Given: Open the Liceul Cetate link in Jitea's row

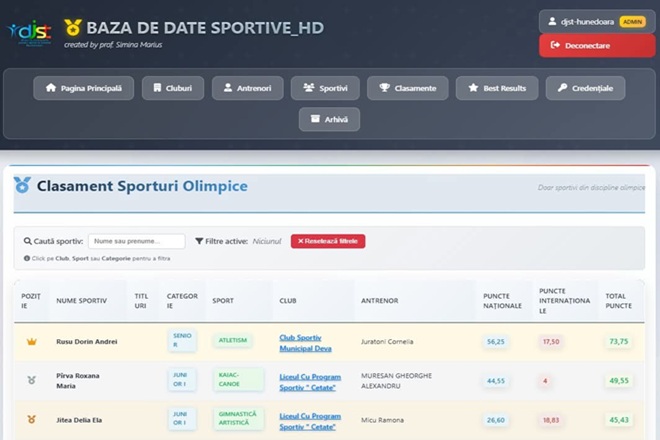Looking at the screenshot, I should 310,421.
